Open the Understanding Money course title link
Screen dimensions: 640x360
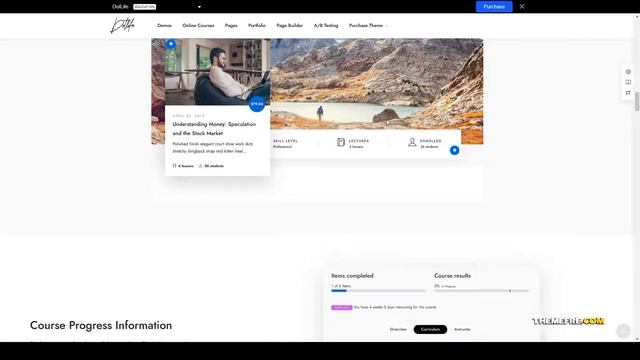[214, 129]
